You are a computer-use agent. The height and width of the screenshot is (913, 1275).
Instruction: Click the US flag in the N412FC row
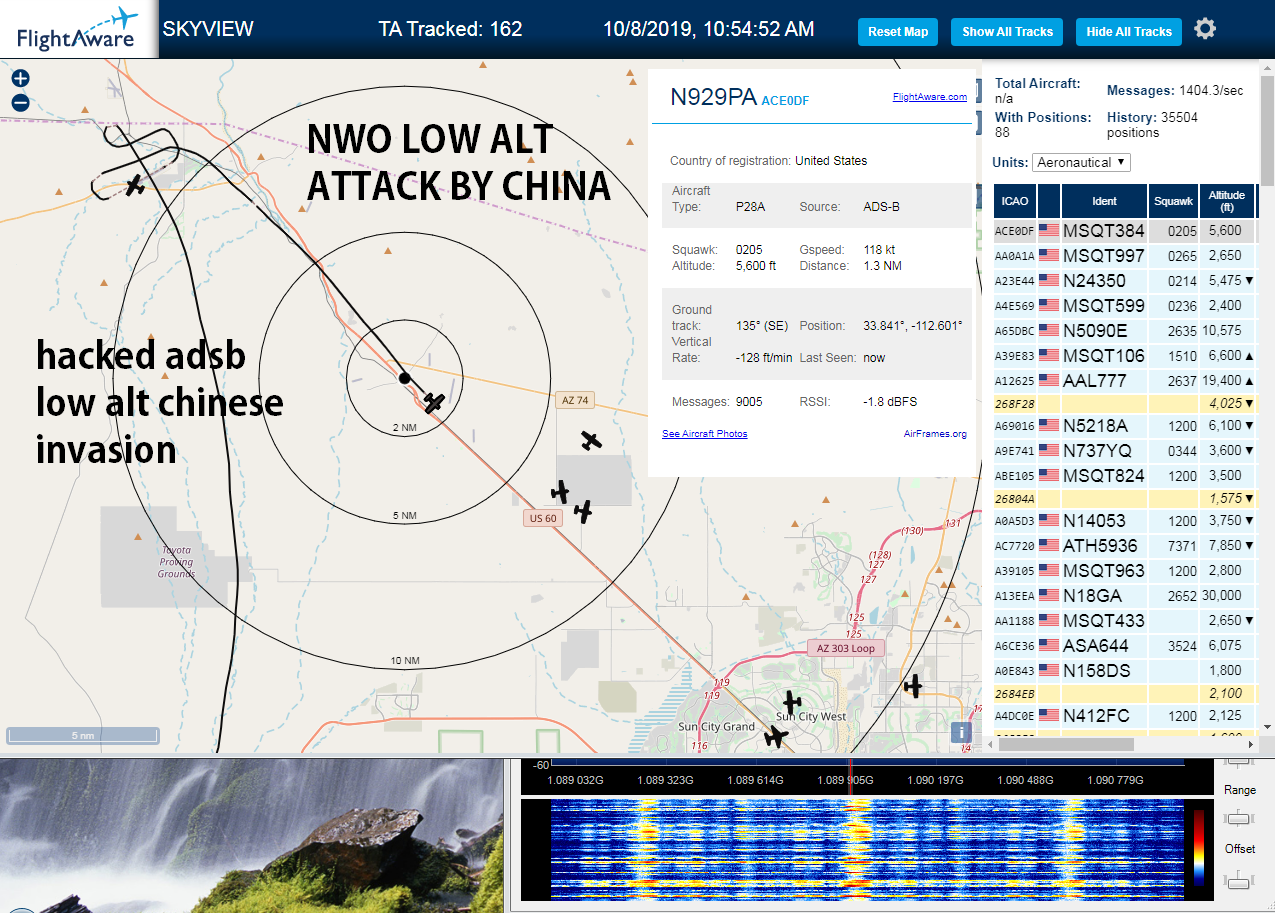tap(1048, 716)
